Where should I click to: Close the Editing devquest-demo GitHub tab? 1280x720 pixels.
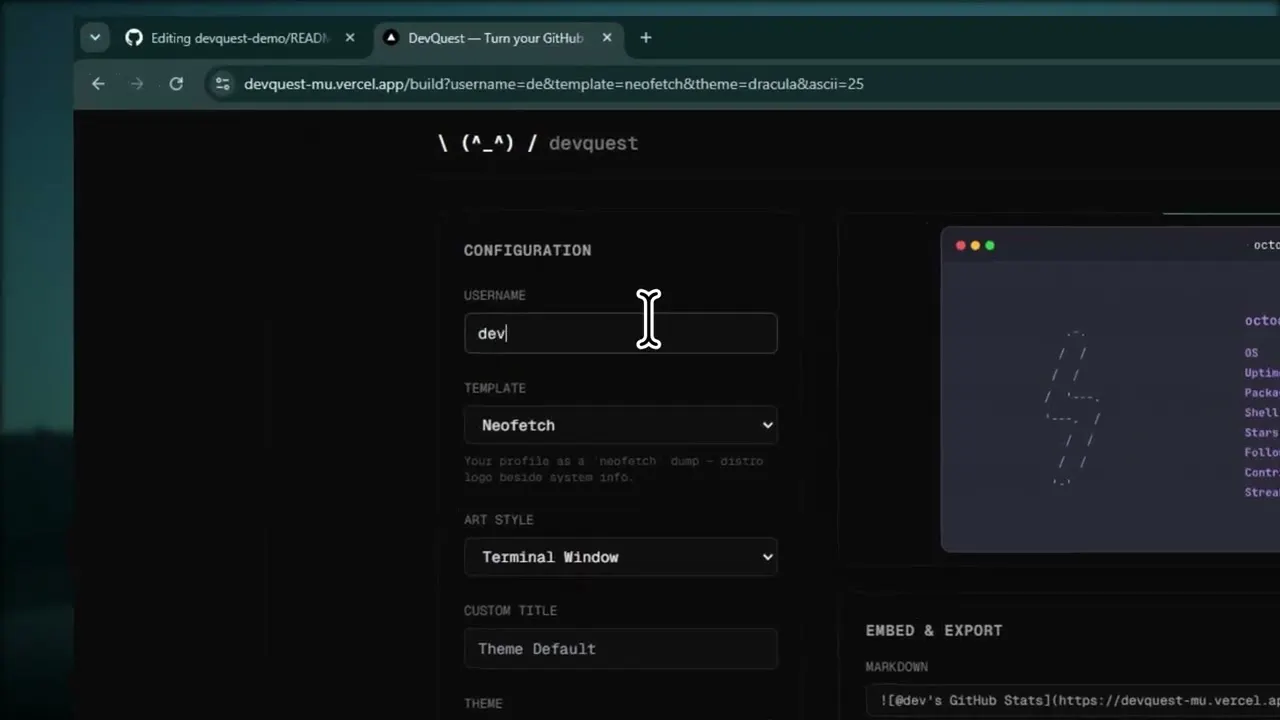click(x=350, y=38)
